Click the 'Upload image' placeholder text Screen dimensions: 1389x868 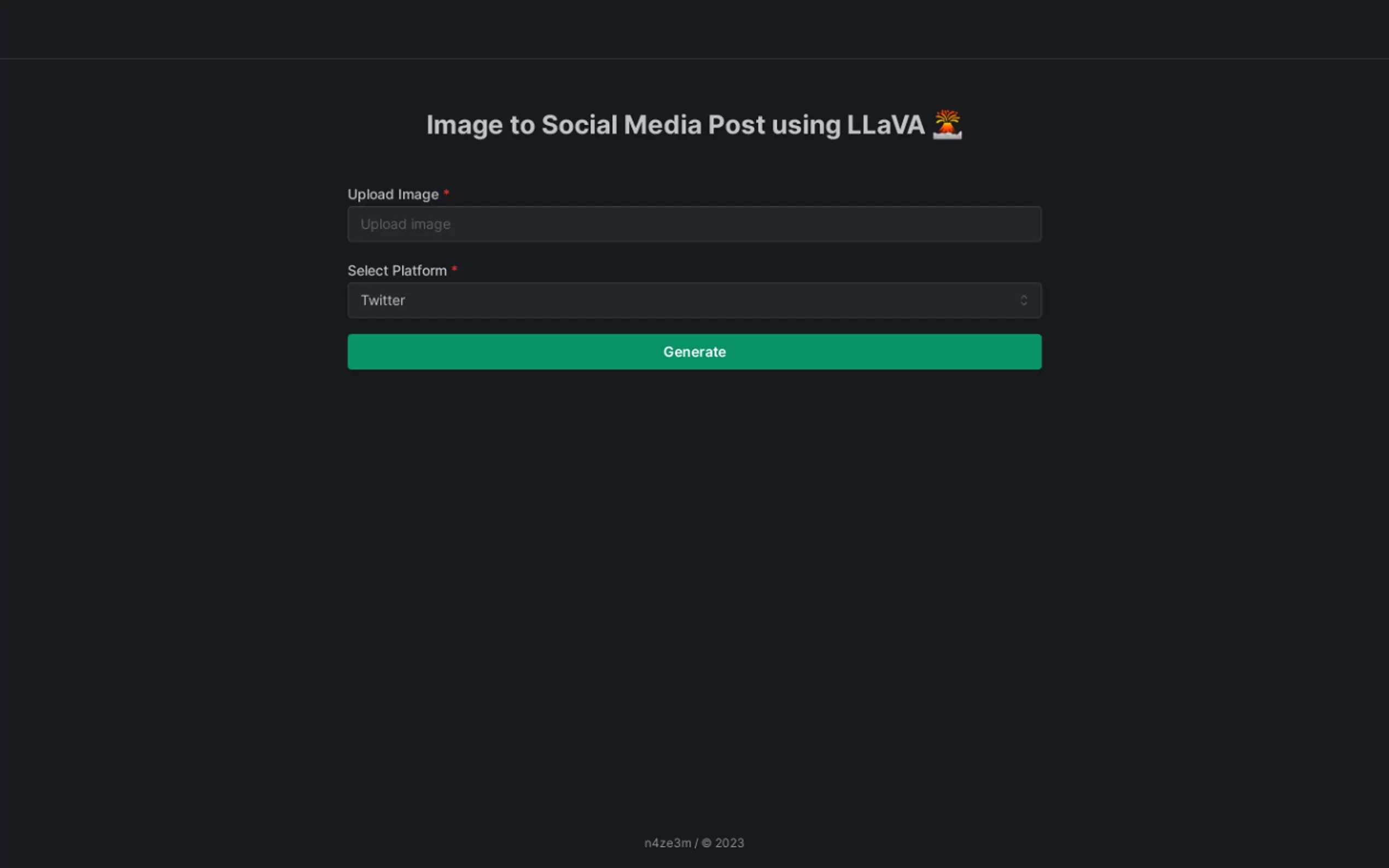tap(405, 224)
